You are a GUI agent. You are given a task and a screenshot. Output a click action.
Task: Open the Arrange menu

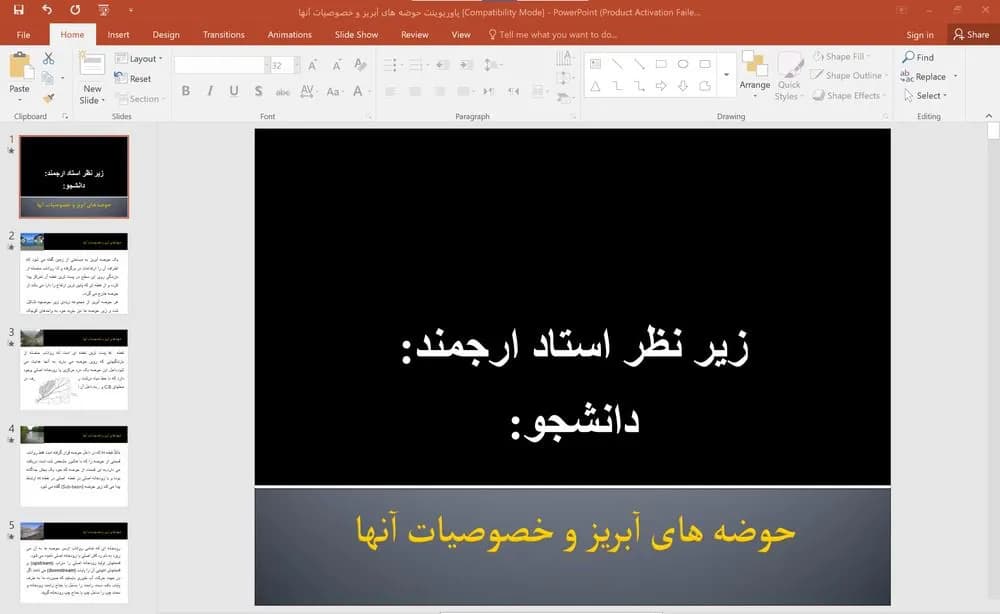click(x=754, y=75)
